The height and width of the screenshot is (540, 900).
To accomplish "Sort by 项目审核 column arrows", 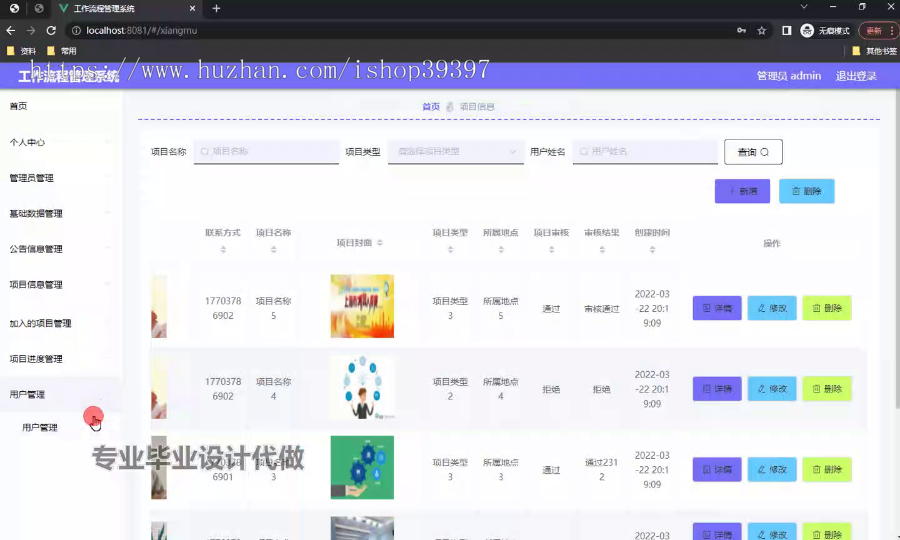I will point(552,250).
